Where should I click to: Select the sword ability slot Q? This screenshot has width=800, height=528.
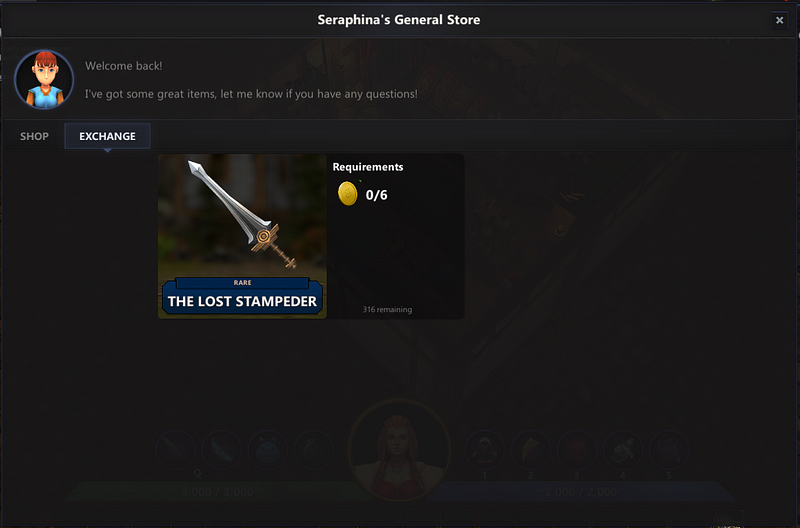click(x=176, y=450)
